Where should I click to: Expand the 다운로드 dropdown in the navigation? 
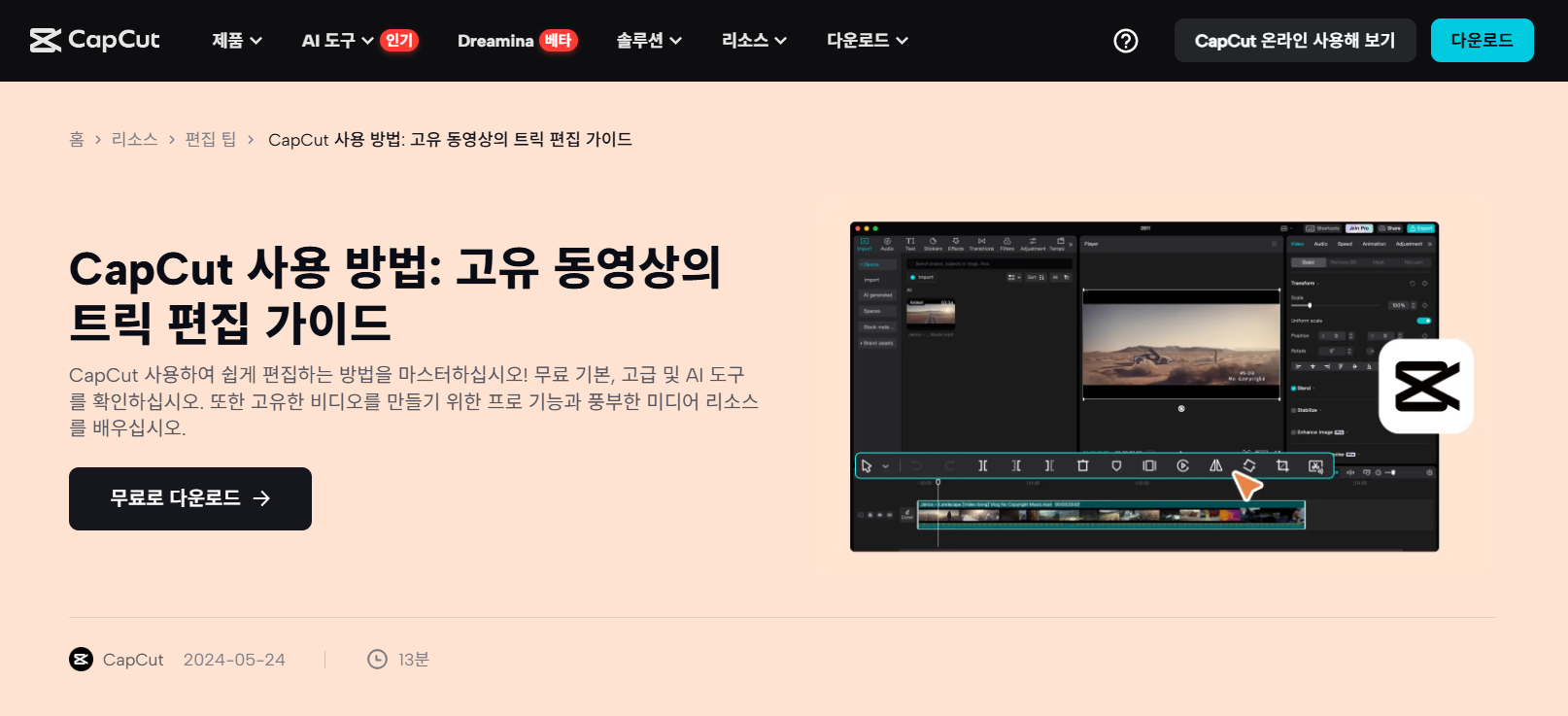coord(868,41)
